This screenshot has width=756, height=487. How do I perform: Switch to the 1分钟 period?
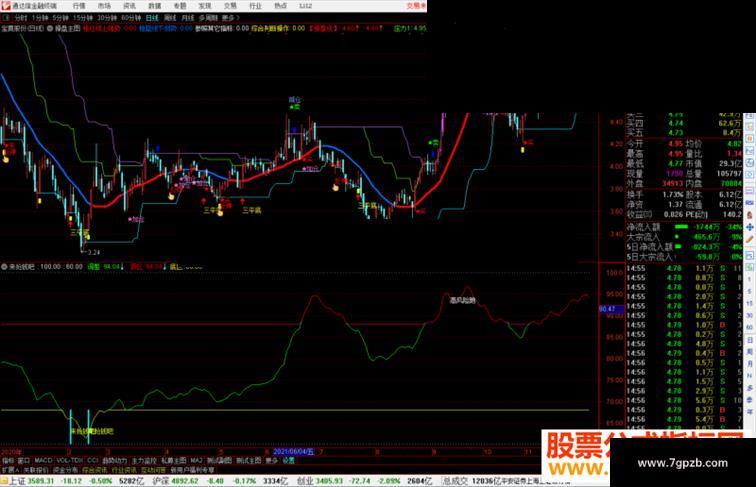pos(40,18)
